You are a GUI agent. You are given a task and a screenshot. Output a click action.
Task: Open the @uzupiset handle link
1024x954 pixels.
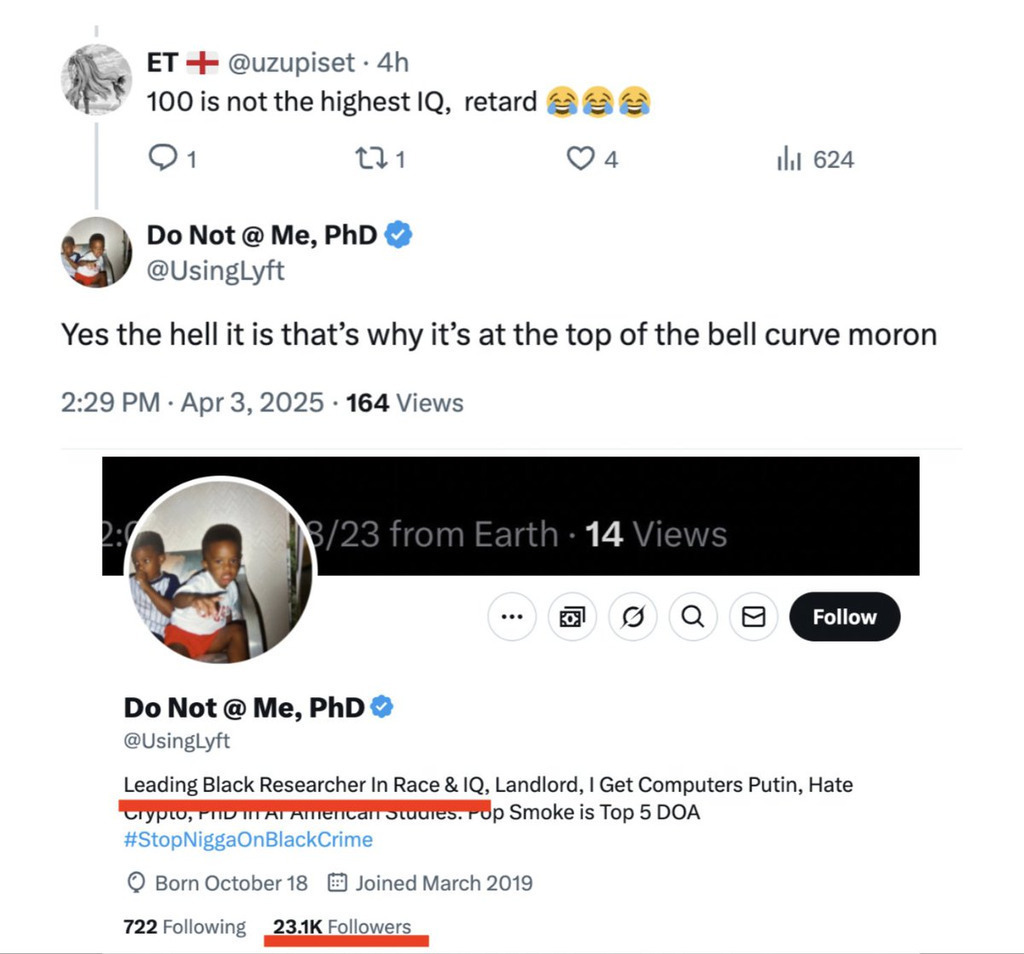(x=290, y=63)
